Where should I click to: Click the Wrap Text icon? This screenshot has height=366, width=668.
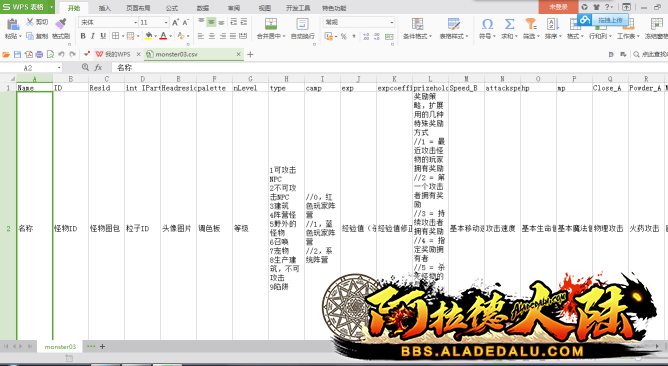tap(302, 24)
